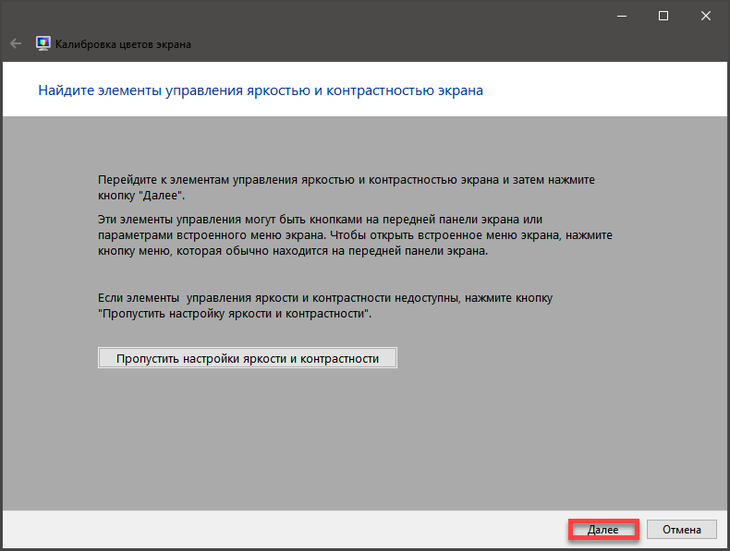Click paragraph starting Если элементы управления яркости
The image size is (730, 551).
pos(325,306)
